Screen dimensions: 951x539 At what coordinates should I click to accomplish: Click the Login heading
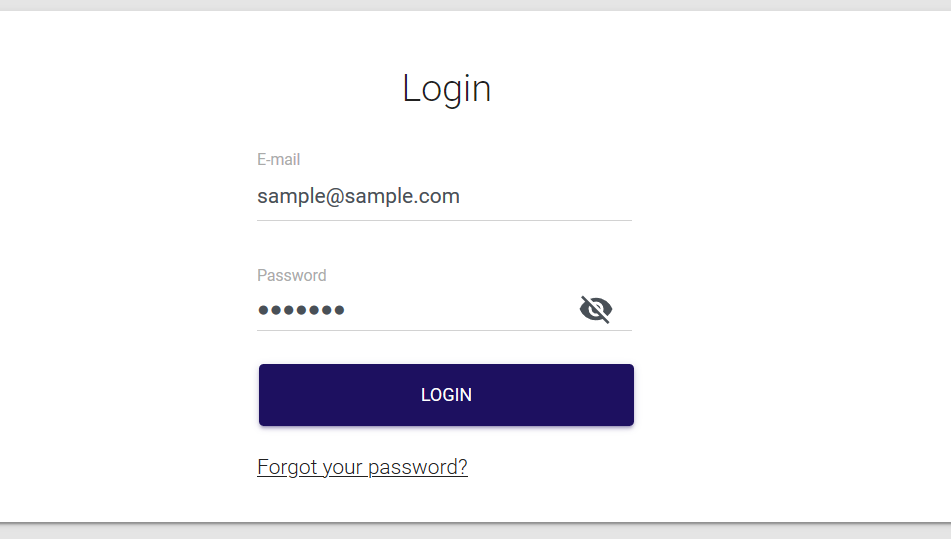tap(446, 88)
